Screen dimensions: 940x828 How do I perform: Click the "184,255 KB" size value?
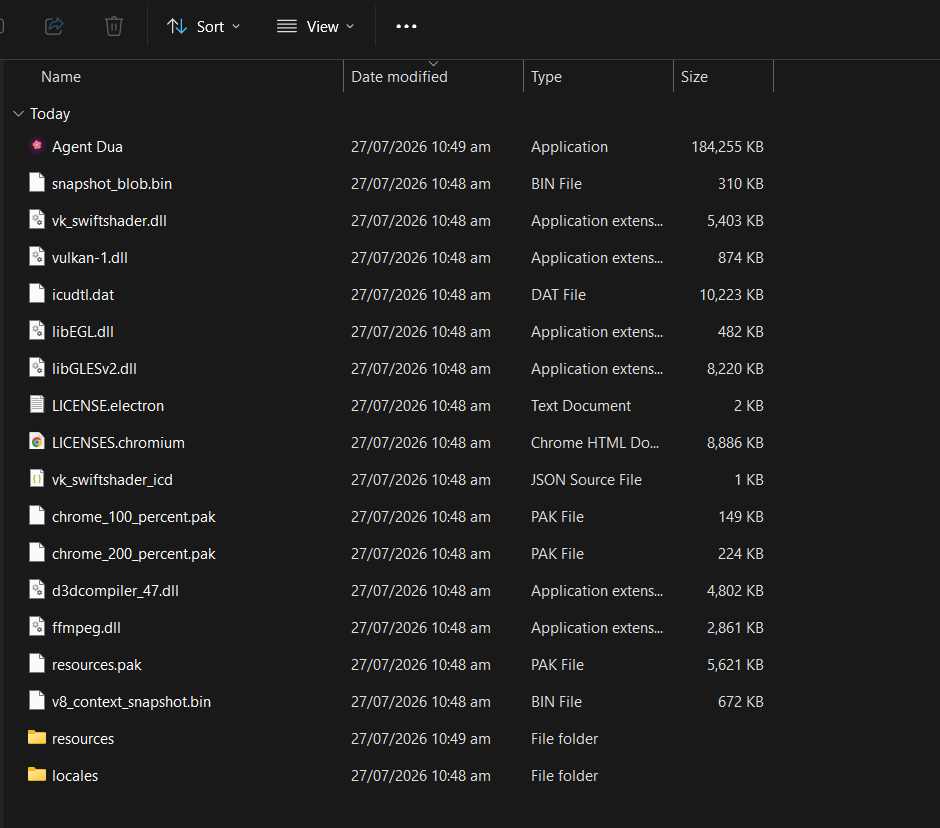coord(727,147)
